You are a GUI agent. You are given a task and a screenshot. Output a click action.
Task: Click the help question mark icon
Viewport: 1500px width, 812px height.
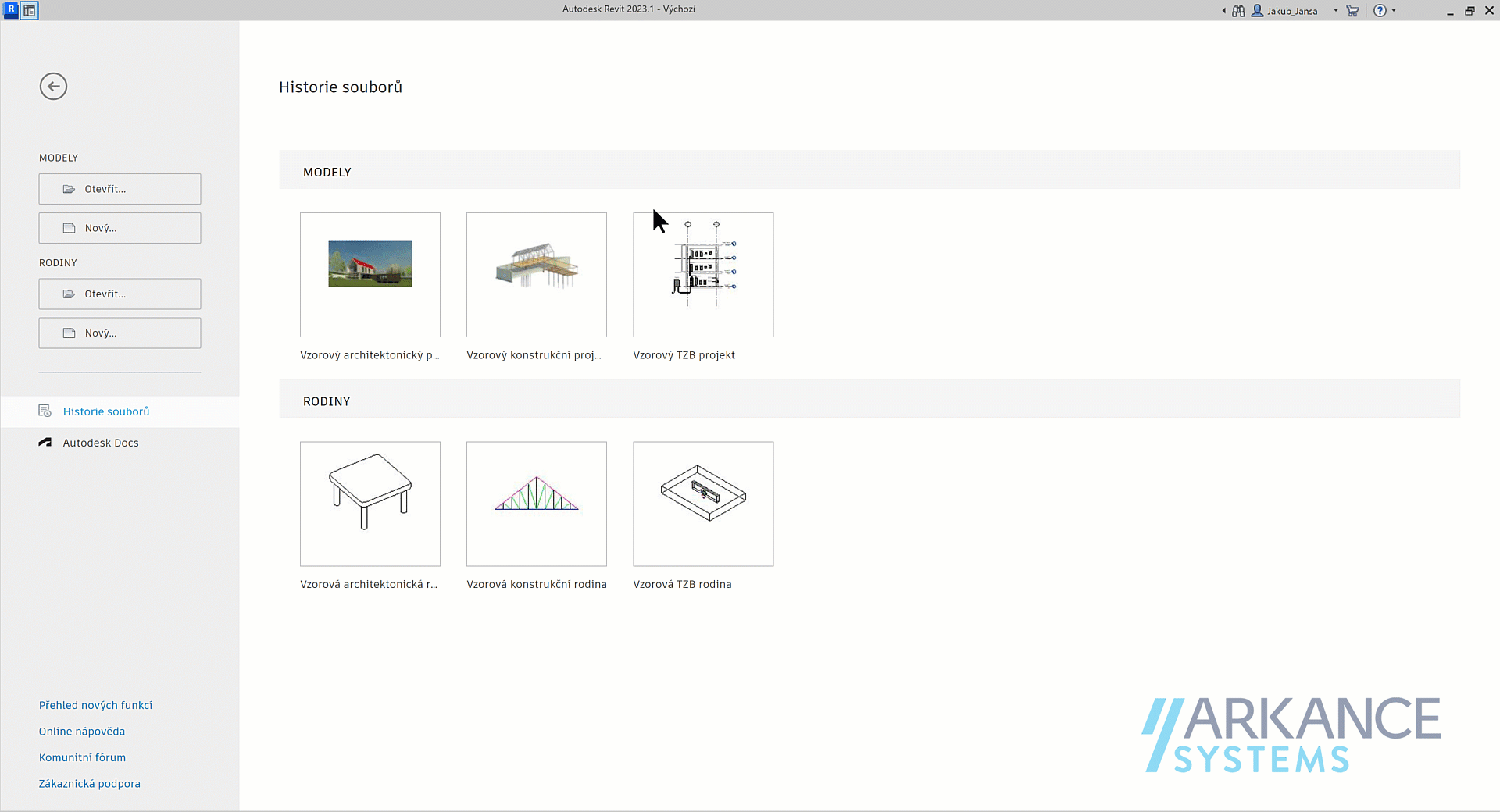pos(1380,11)
